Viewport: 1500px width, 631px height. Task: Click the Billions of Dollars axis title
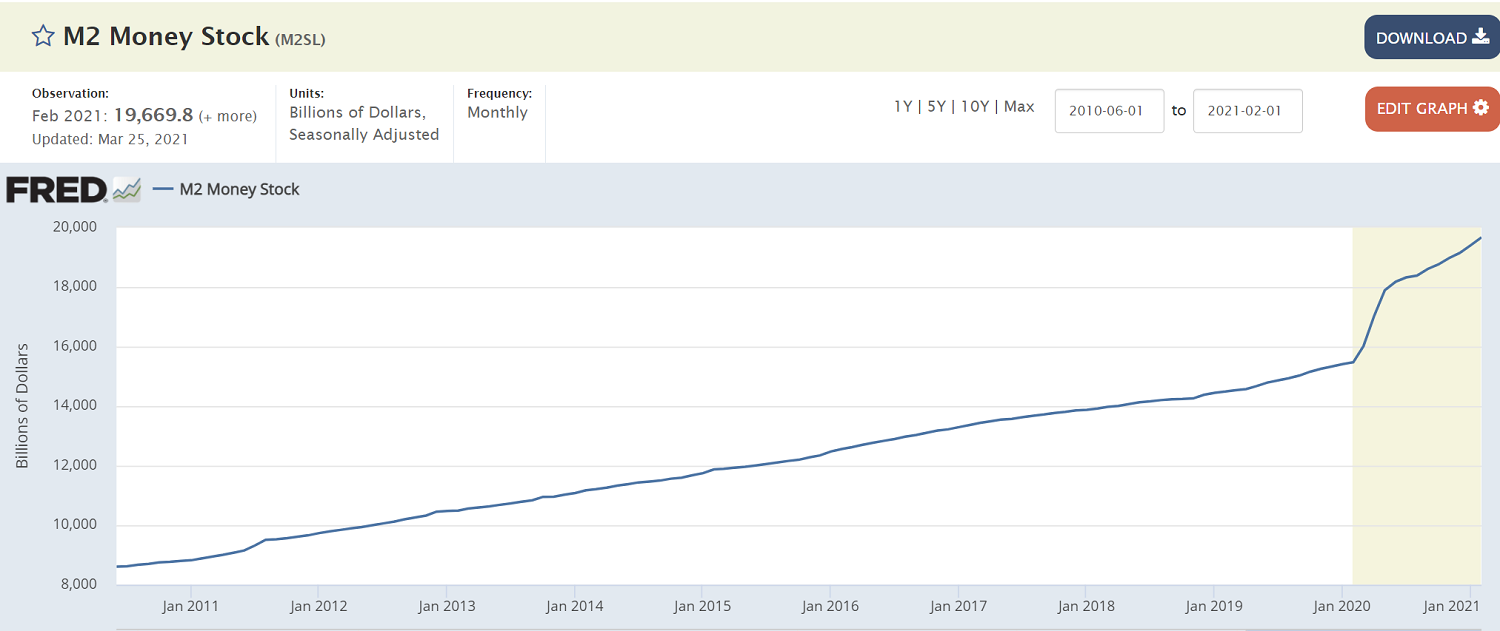22,406
